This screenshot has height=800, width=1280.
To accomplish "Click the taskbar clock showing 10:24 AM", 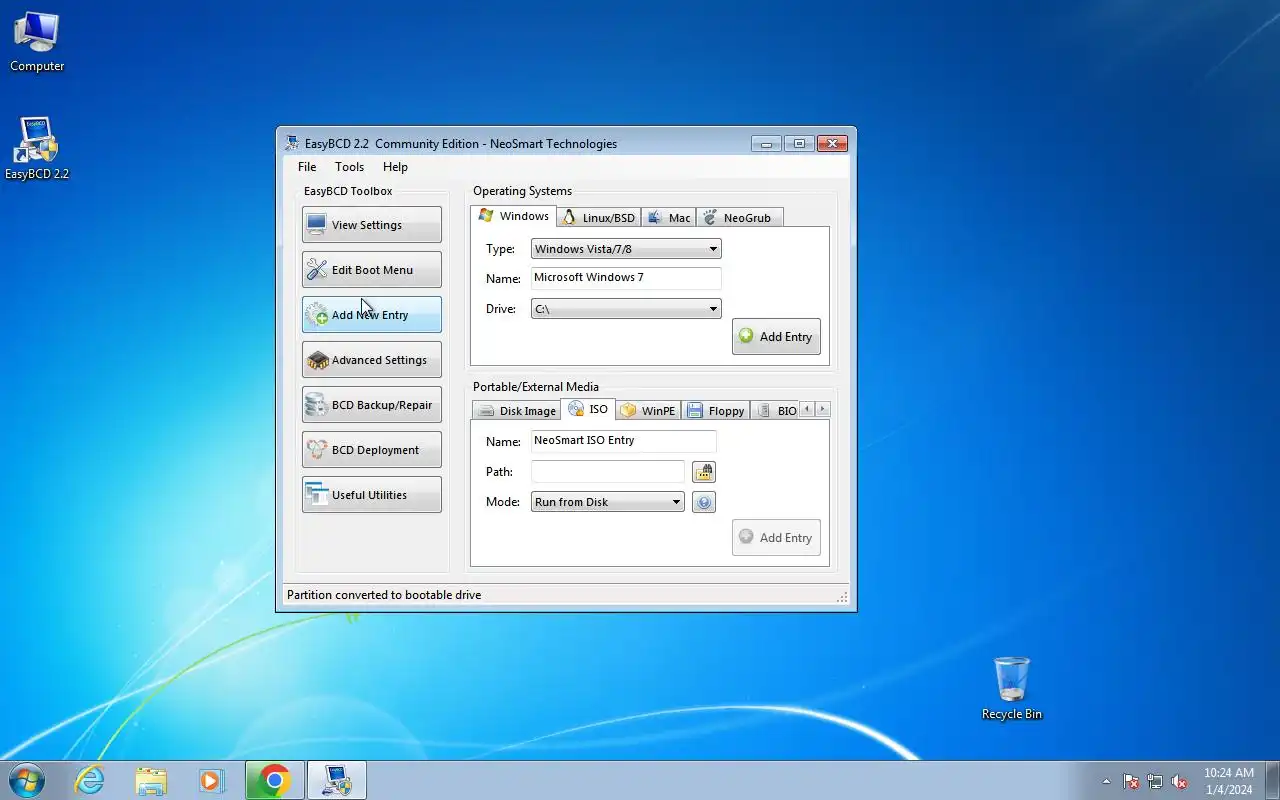I will pyautogui.click(x=1228, y=781).
